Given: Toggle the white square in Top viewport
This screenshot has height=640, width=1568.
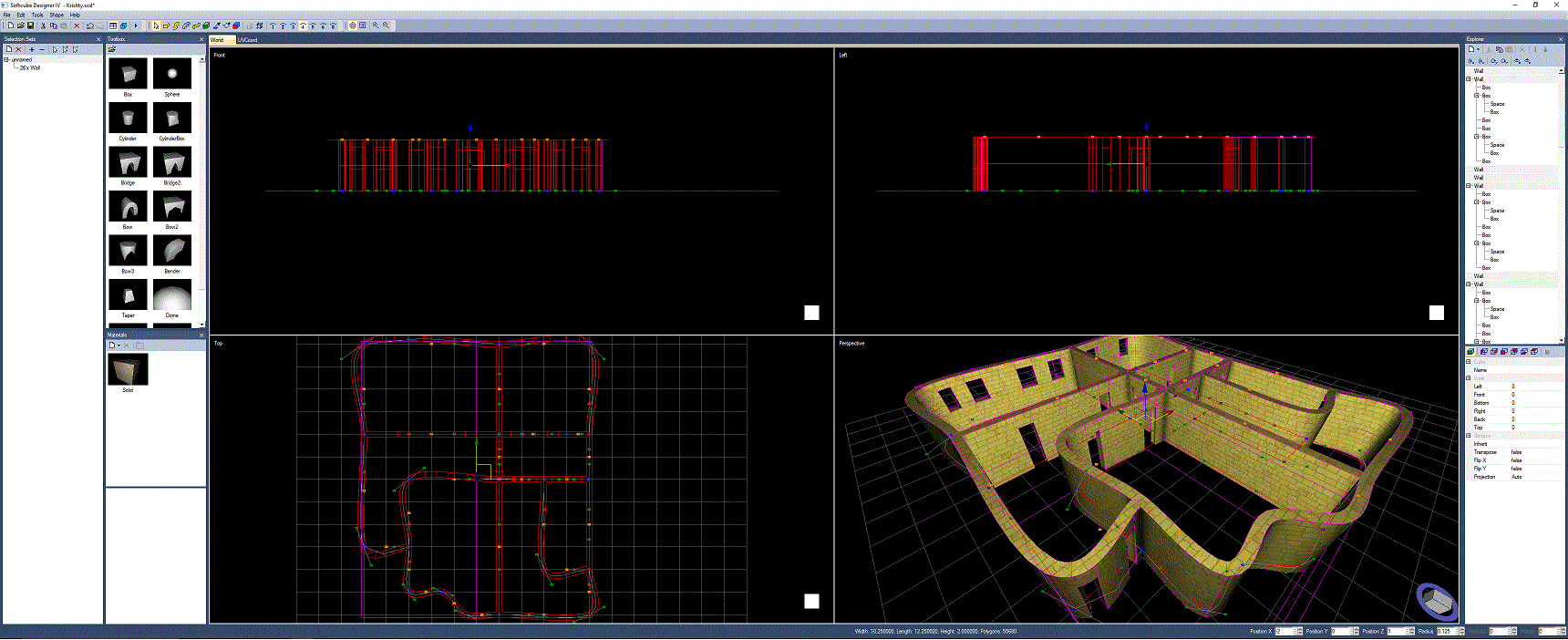Looking at the screenshot, I should click(811, 601).
